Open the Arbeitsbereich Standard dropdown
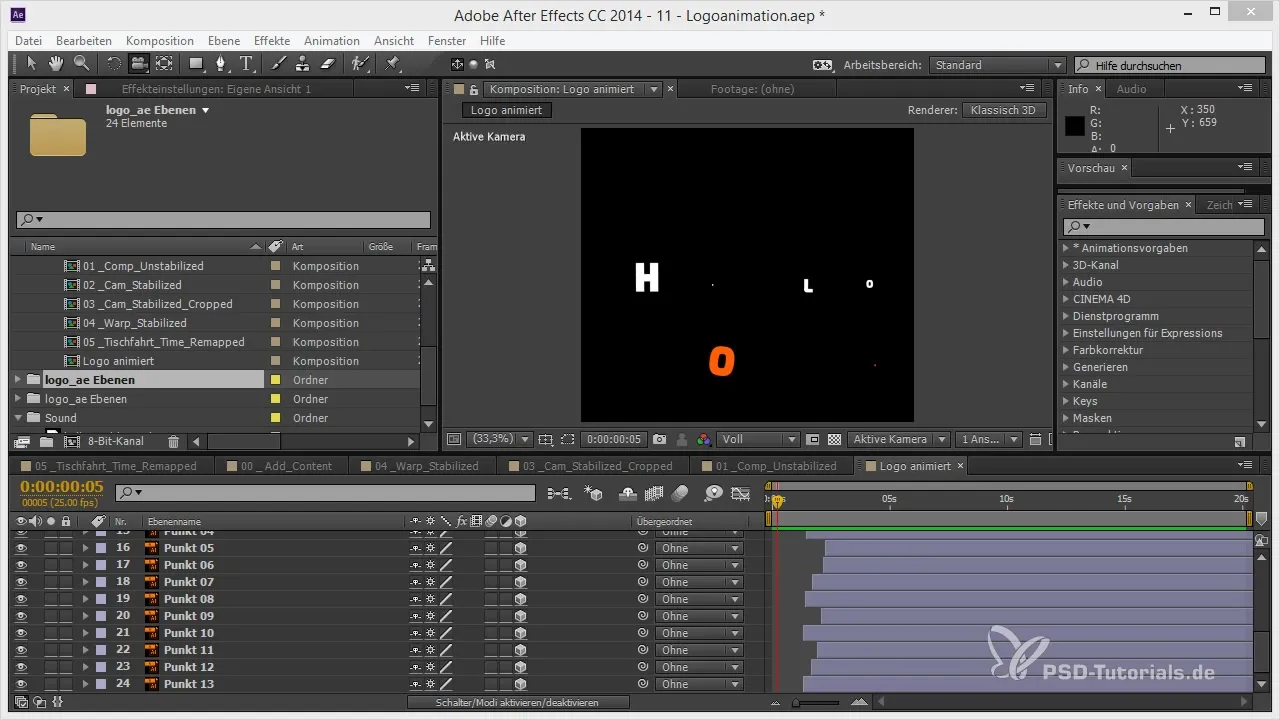 coord(997,65)
